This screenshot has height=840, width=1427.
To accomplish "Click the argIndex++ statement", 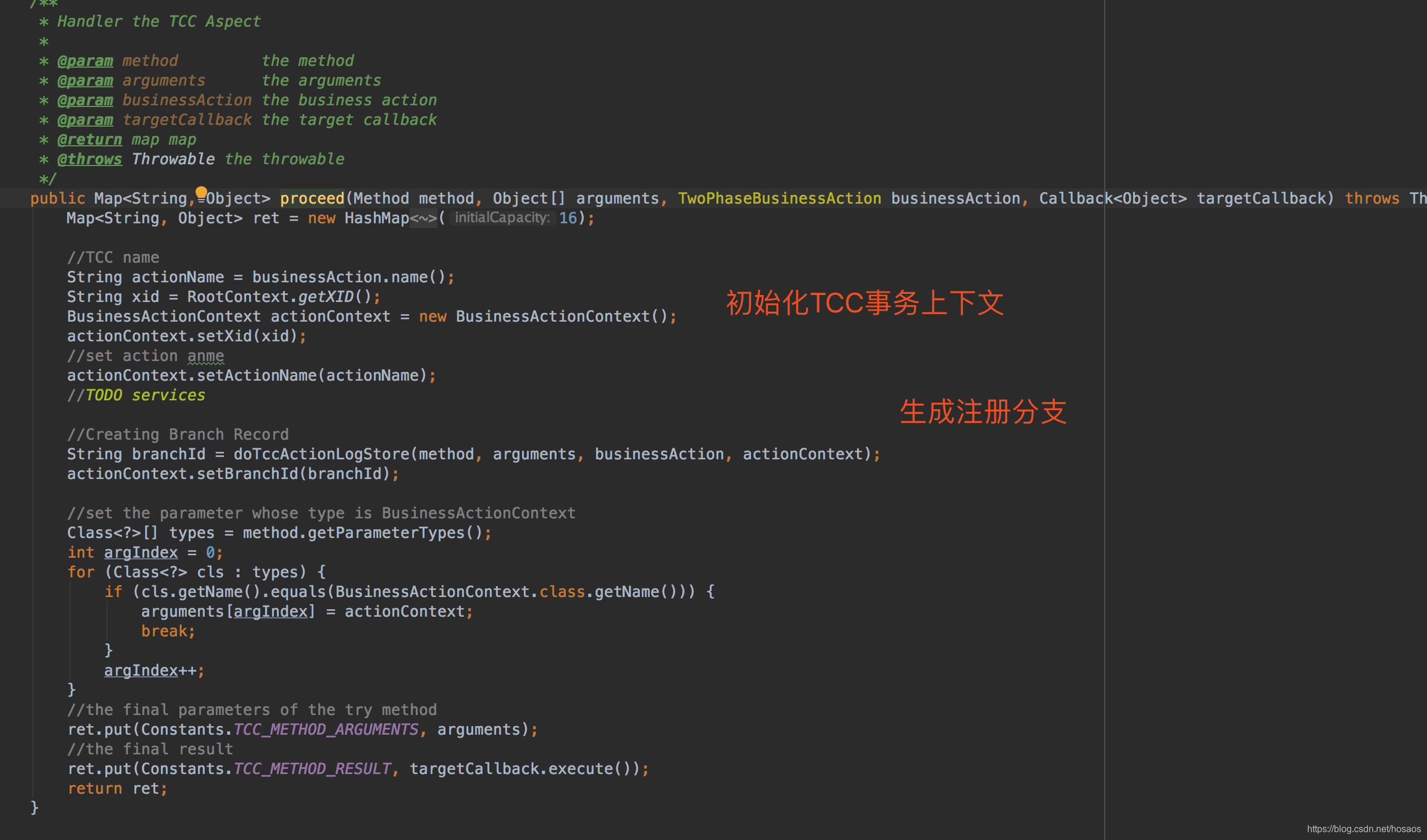I will [154, 670].
